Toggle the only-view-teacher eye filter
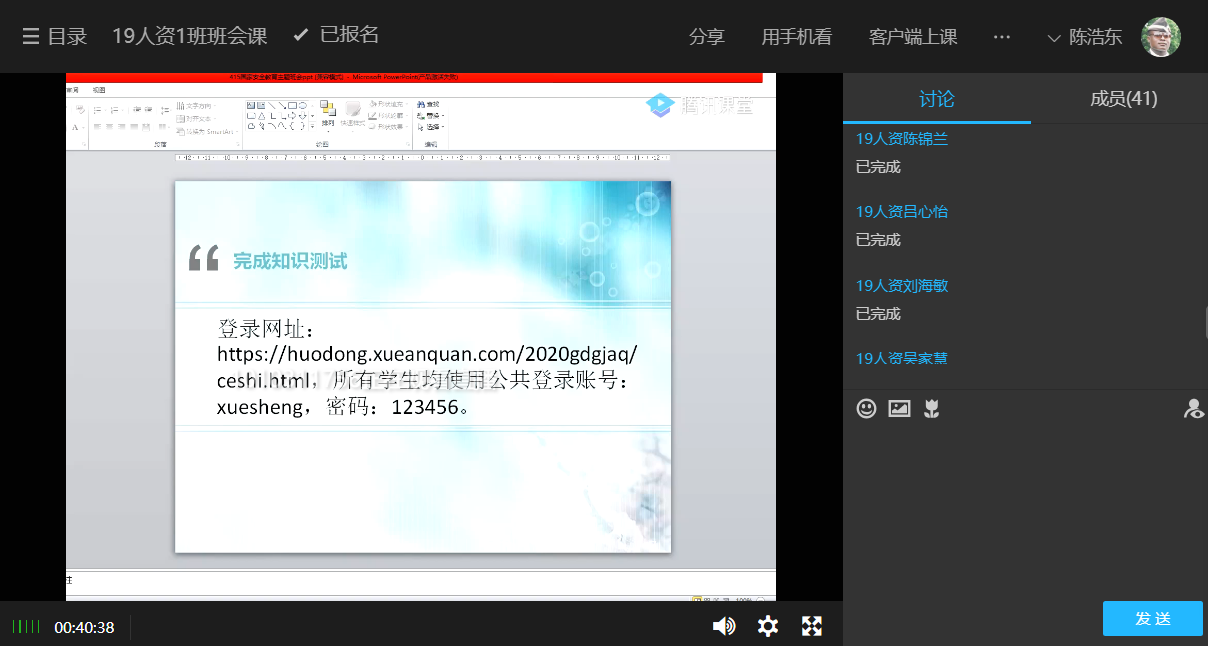This screenshot has height=646, width=1208. [x=1193, y=408]
